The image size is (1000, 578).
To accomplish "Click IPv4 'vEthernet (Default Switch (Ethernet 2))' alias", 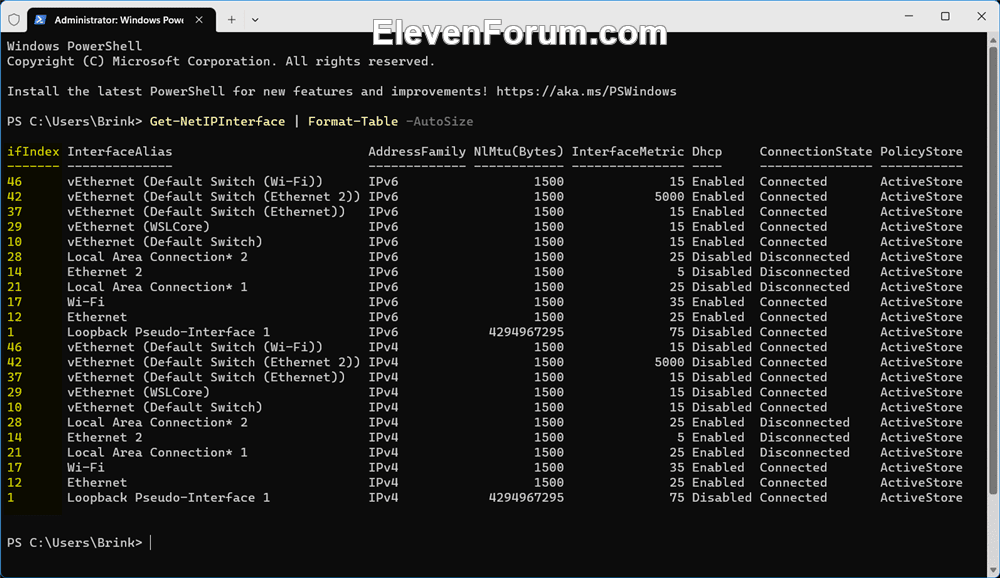I will coord(214,362).
